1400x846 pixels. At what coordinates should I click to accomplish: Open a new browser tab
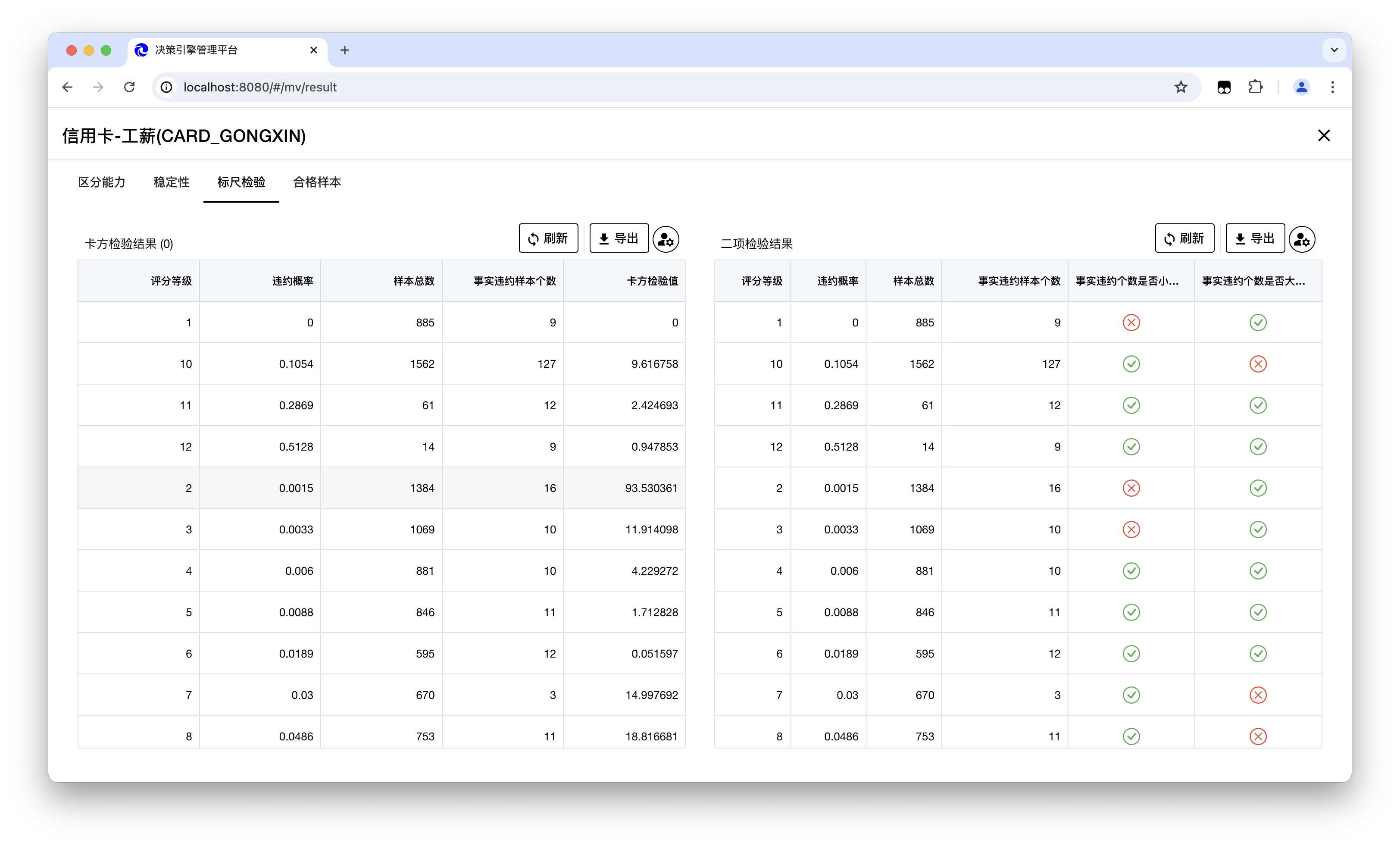click(x=344, y=50)
